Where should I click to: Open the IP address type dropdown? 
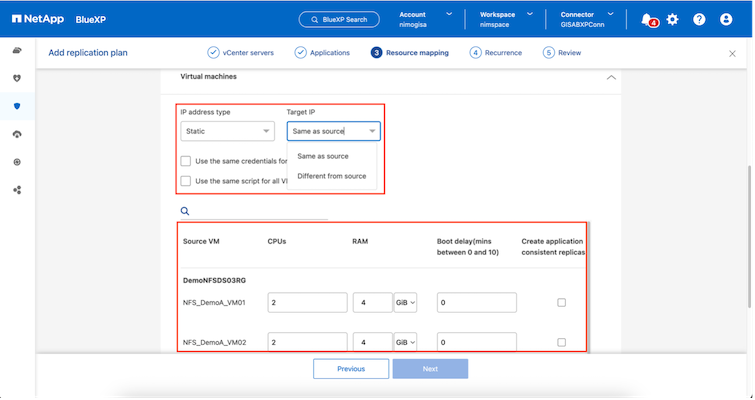[x=227, y=131]
